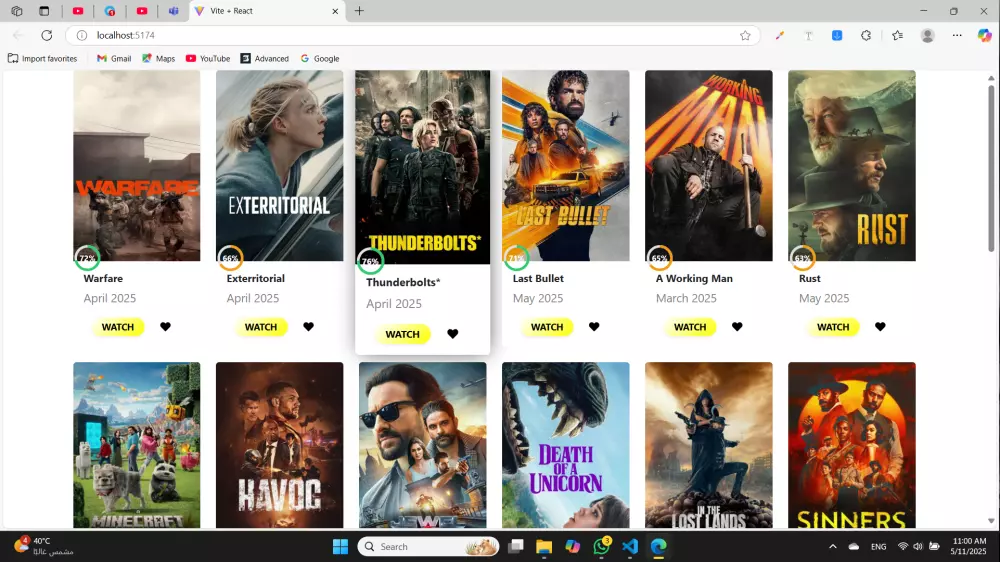This screenshot has height=562, width=1000.
Task: Open the Windows Start menu
Action: tap(341, 547)
